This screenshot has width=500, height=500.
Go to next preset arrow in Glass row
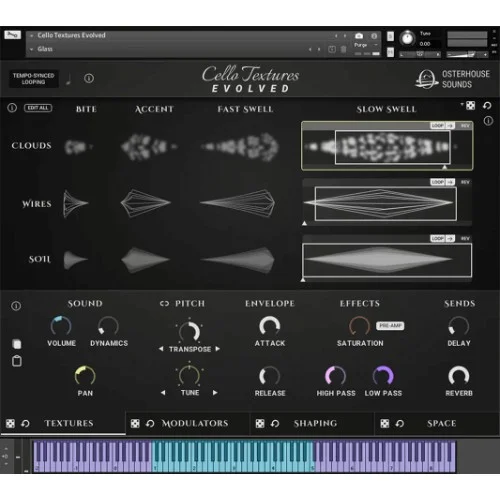pos(319,49)
